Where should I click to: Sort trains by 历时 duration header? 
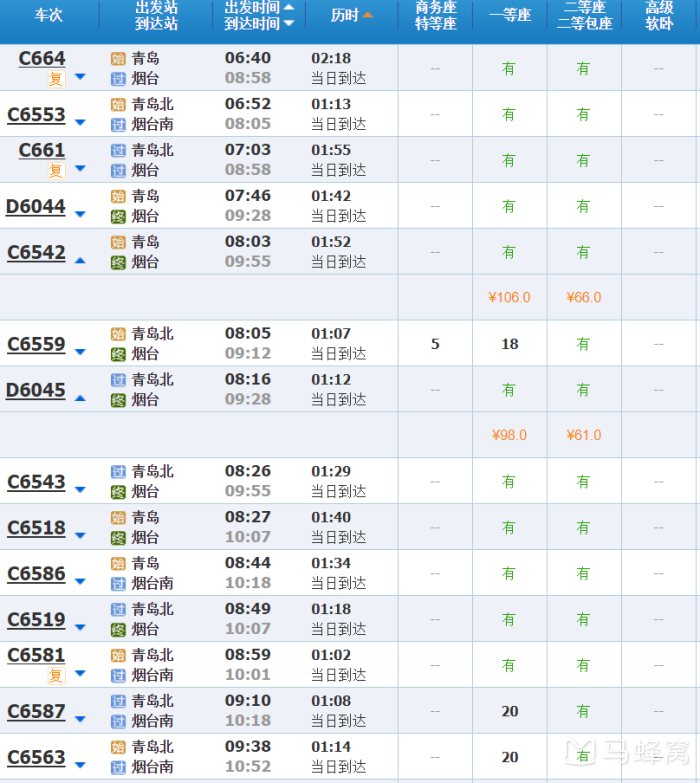(x=351, y=15)
